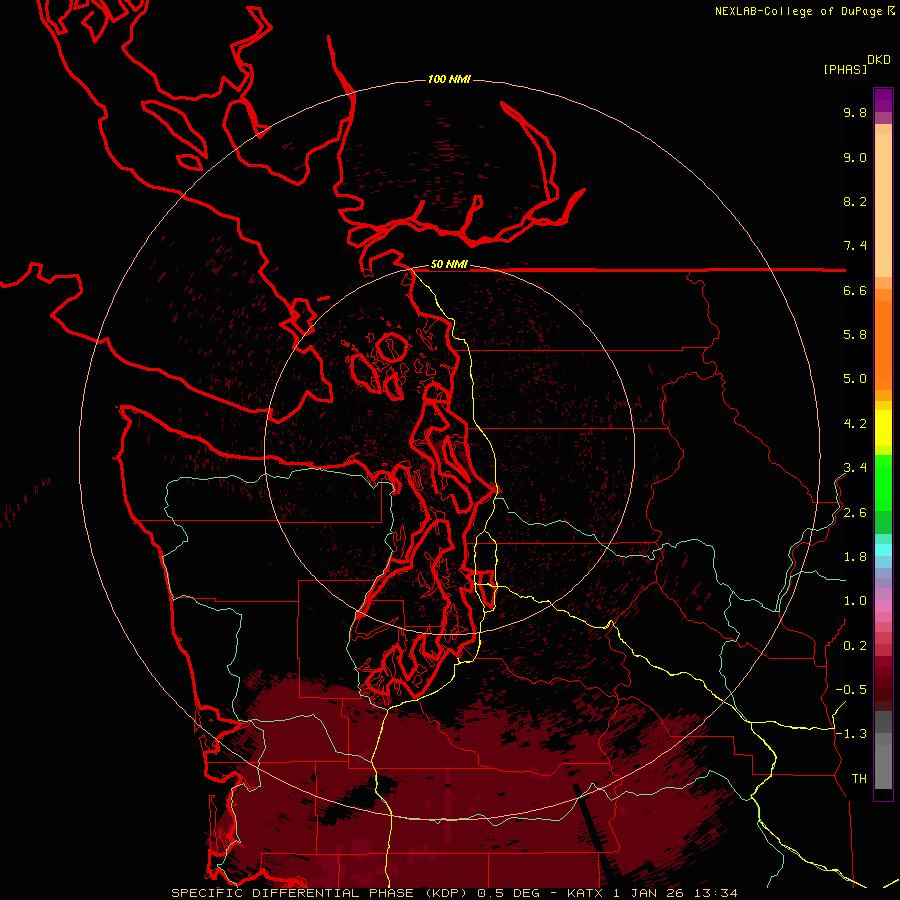Click the -0.5 scale value

851,690
